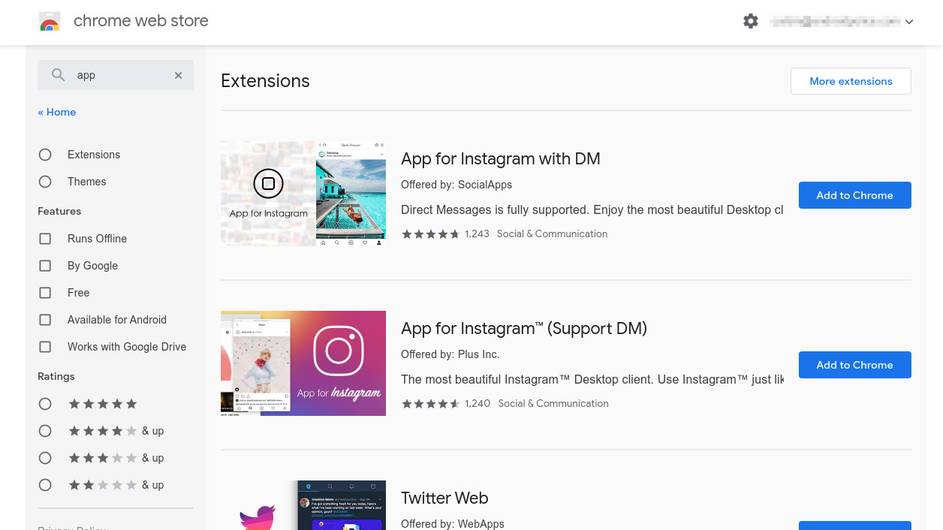
Task: Choose four stars & up rating
Action: (x=45, y=431)
